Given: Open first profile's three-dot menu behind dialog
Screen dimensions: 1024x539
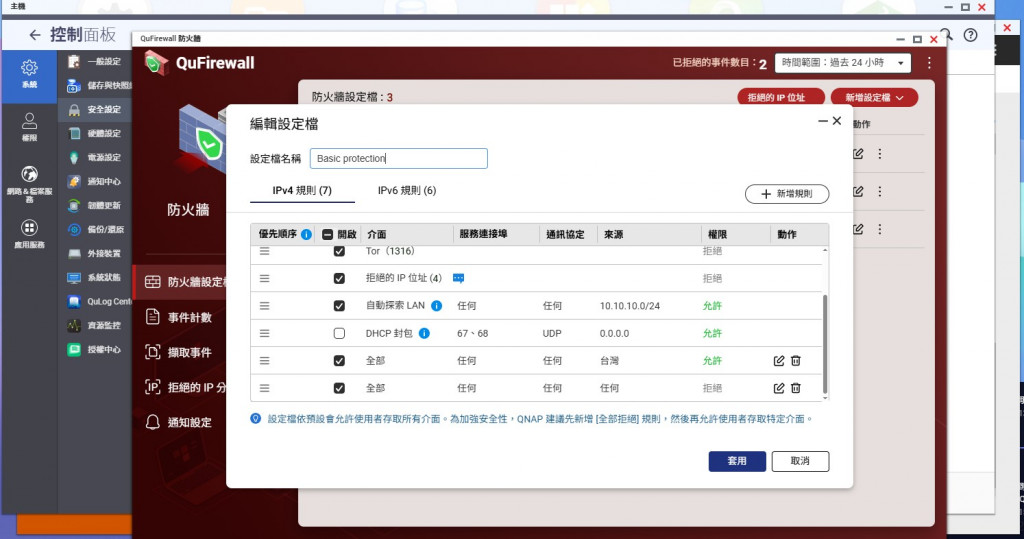Looking at the screenshot, I should pyautogui.click(x=880, y=154).
